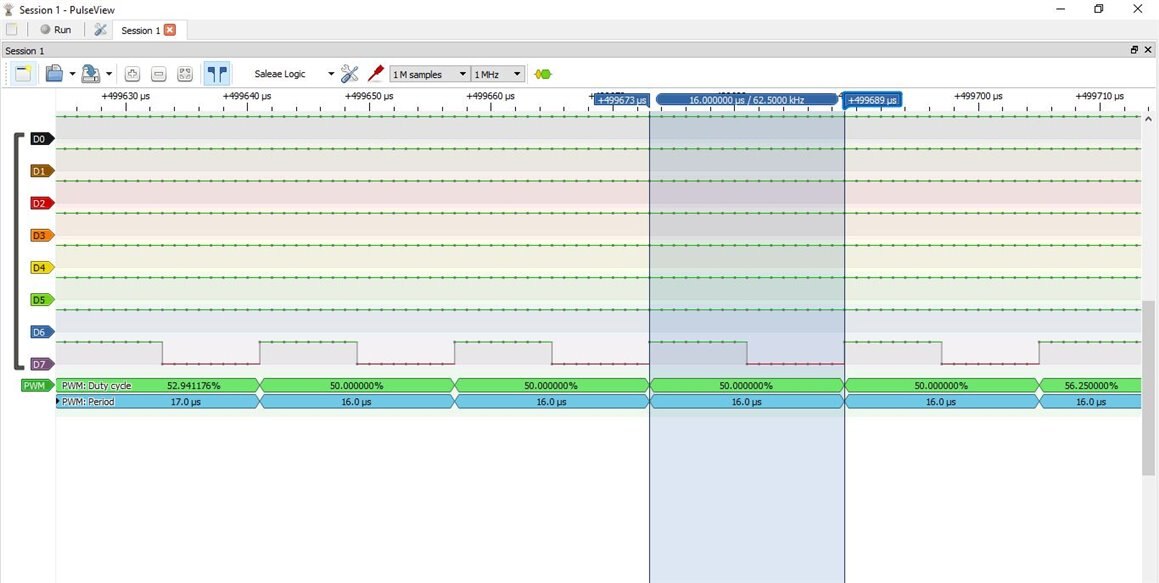
Task: Expand the 1 M samples dropdown
Action: (430, 74)
